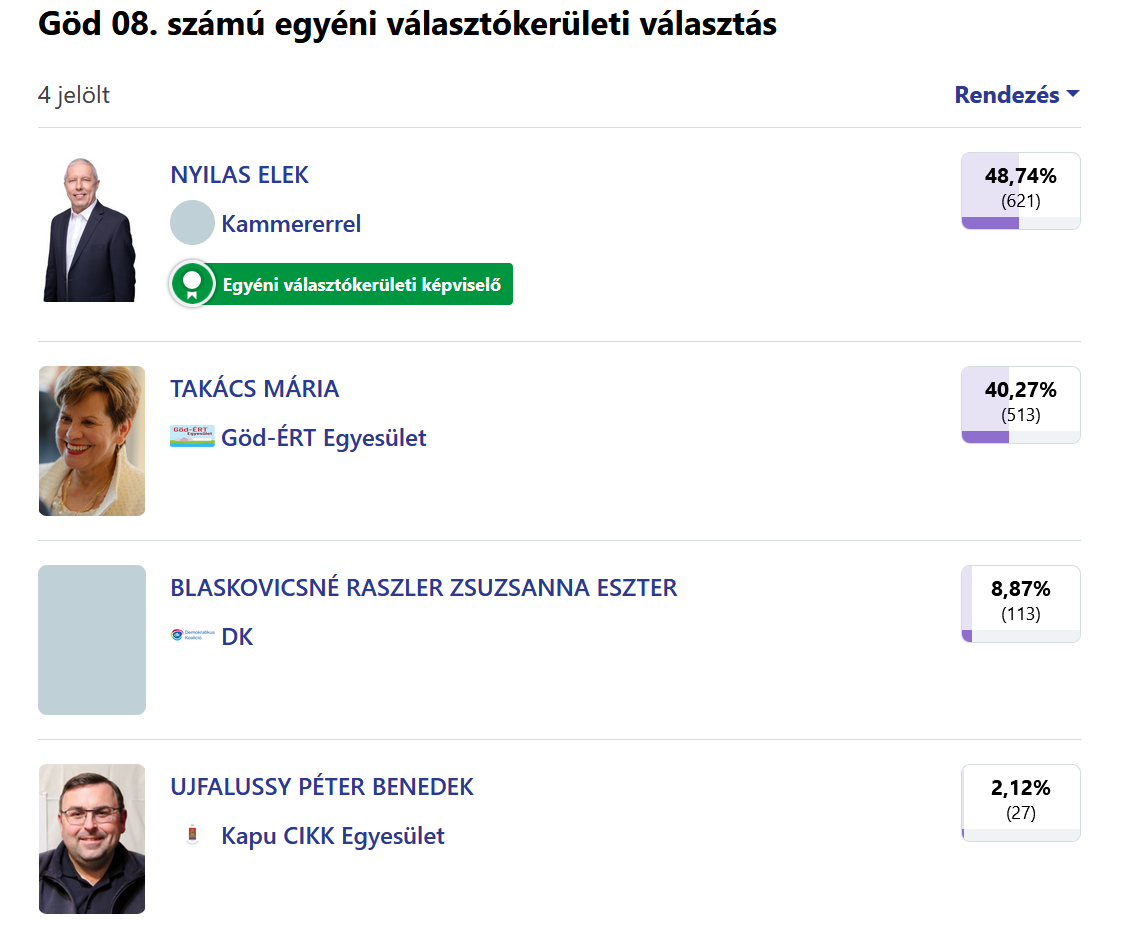1143x939 pixels.
Task: Open Takács Mária candidate name link
Action: coord(255,389)
